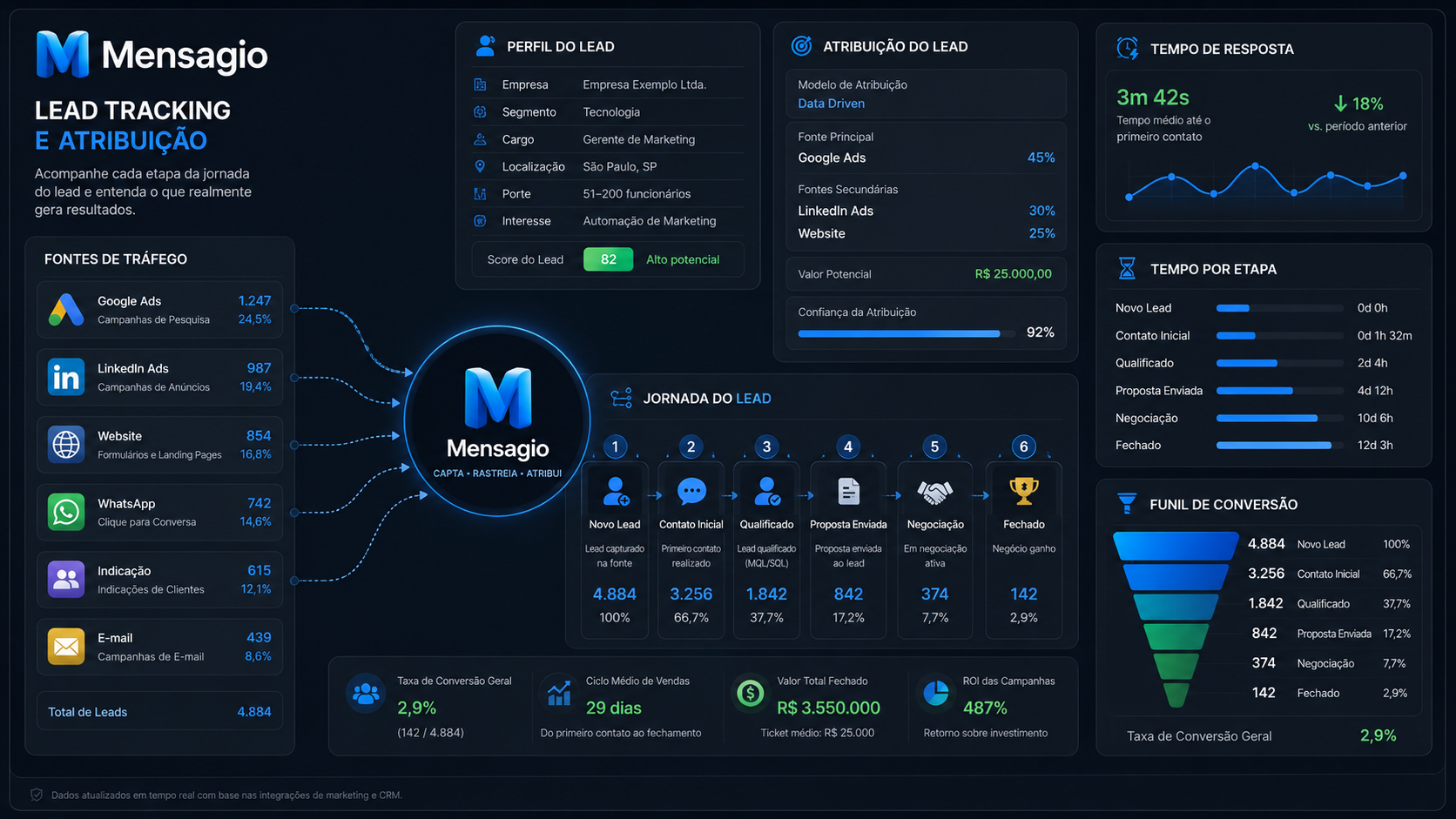Click the Tempo por Etapa hourglass icon

click(1127, 269)
